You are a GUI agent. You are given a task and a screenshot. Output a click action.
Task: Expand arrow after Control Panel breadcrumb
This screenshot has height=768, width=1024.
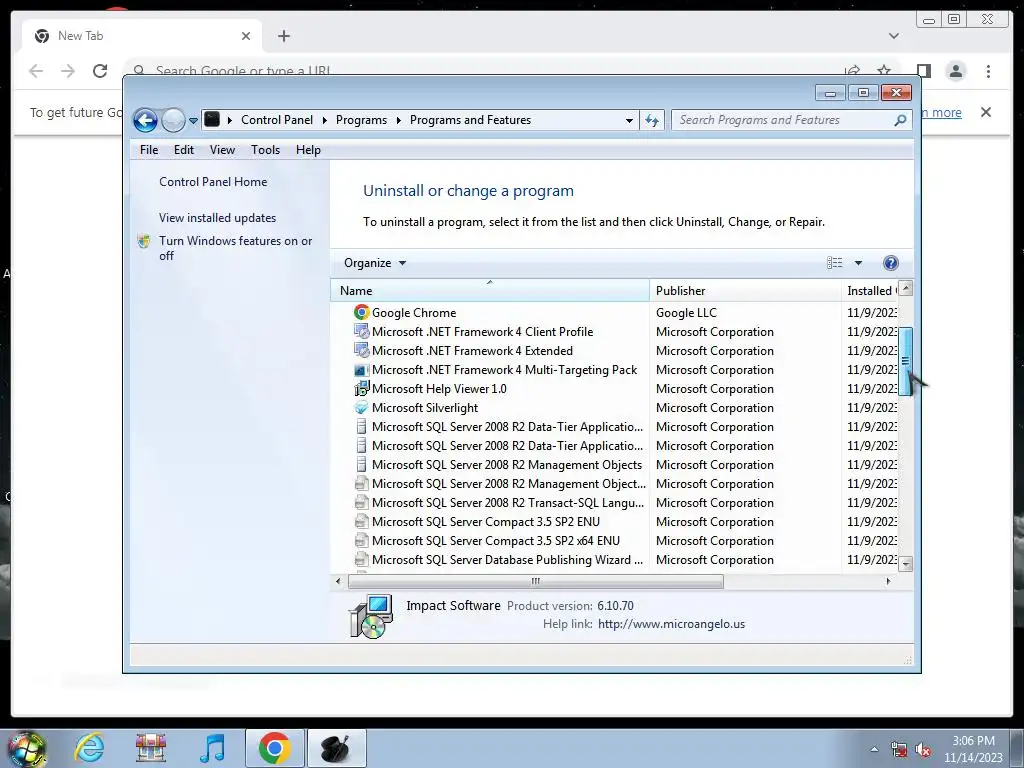pyautogui.click(x=325, y=120)
